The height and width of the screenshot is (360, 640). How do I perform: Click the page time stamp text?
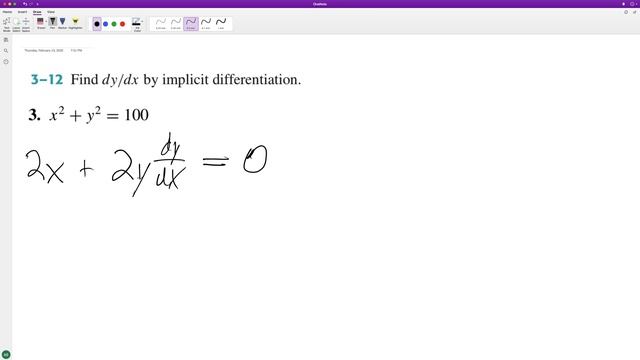(x=76, y=51)
